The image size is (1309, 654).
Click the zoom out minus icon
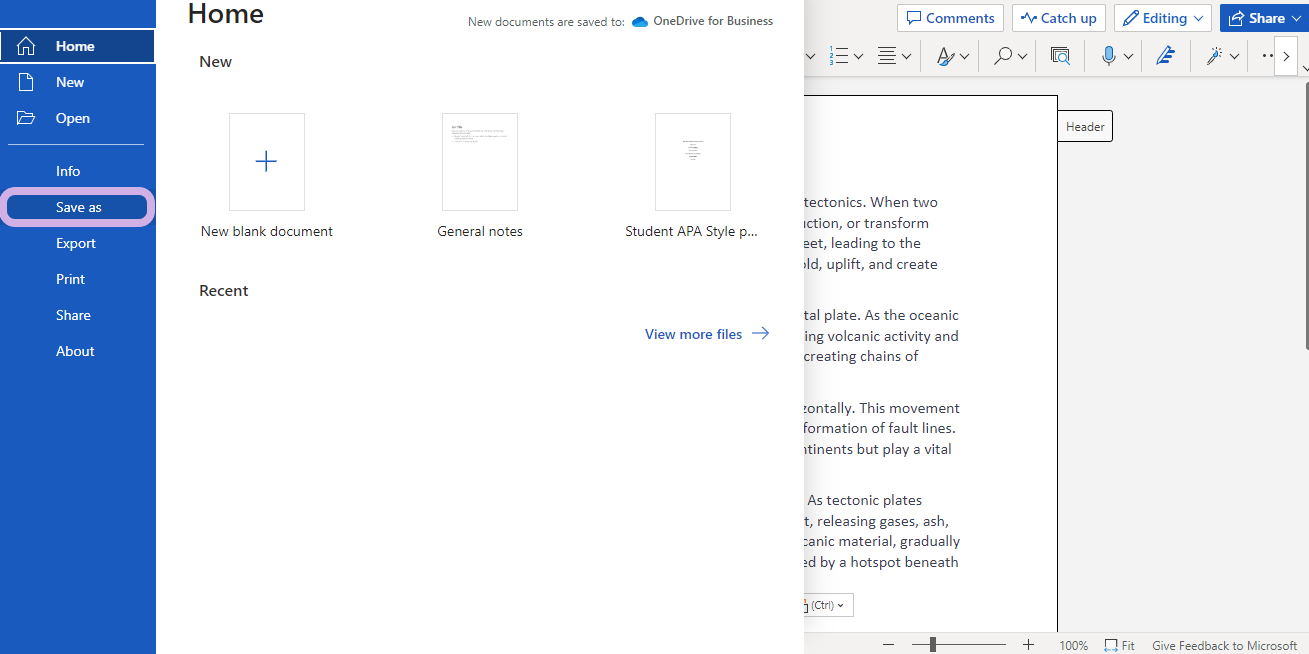(x=888, y=645)
